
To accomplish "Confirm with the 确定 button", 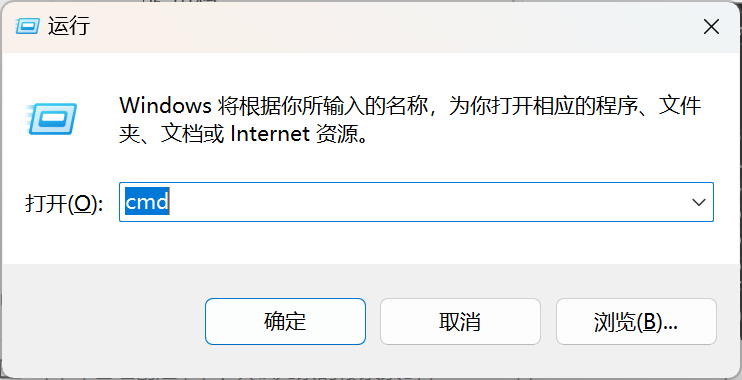I will (285, 321).
